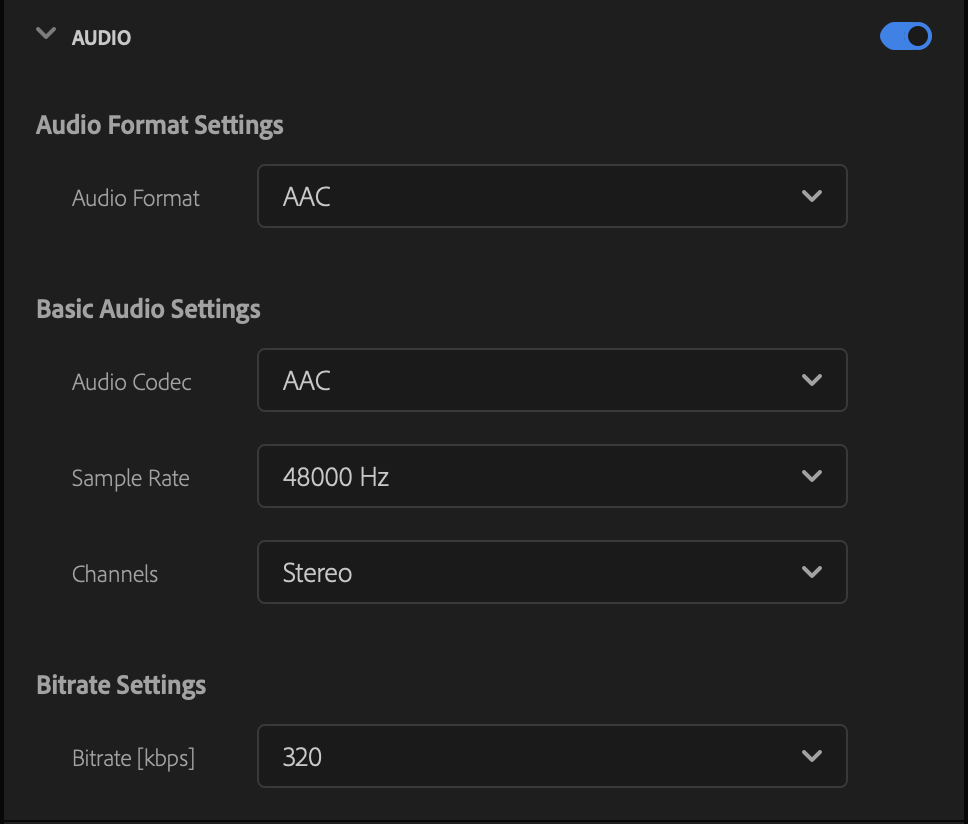This screenshot has width=968, height=824.
Task: Click the Audio Format Settings heading
Action: click(x=160, y=125)
